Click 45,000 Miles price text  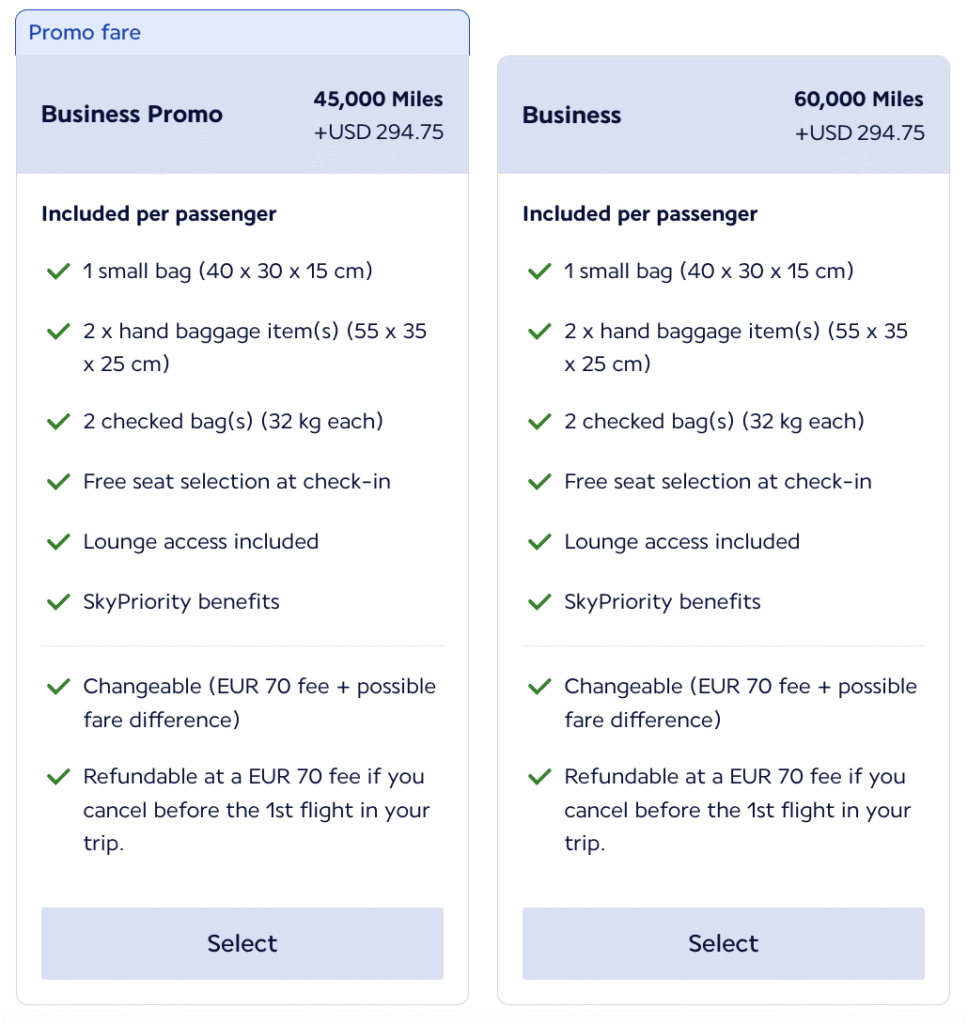pos(378,99)
